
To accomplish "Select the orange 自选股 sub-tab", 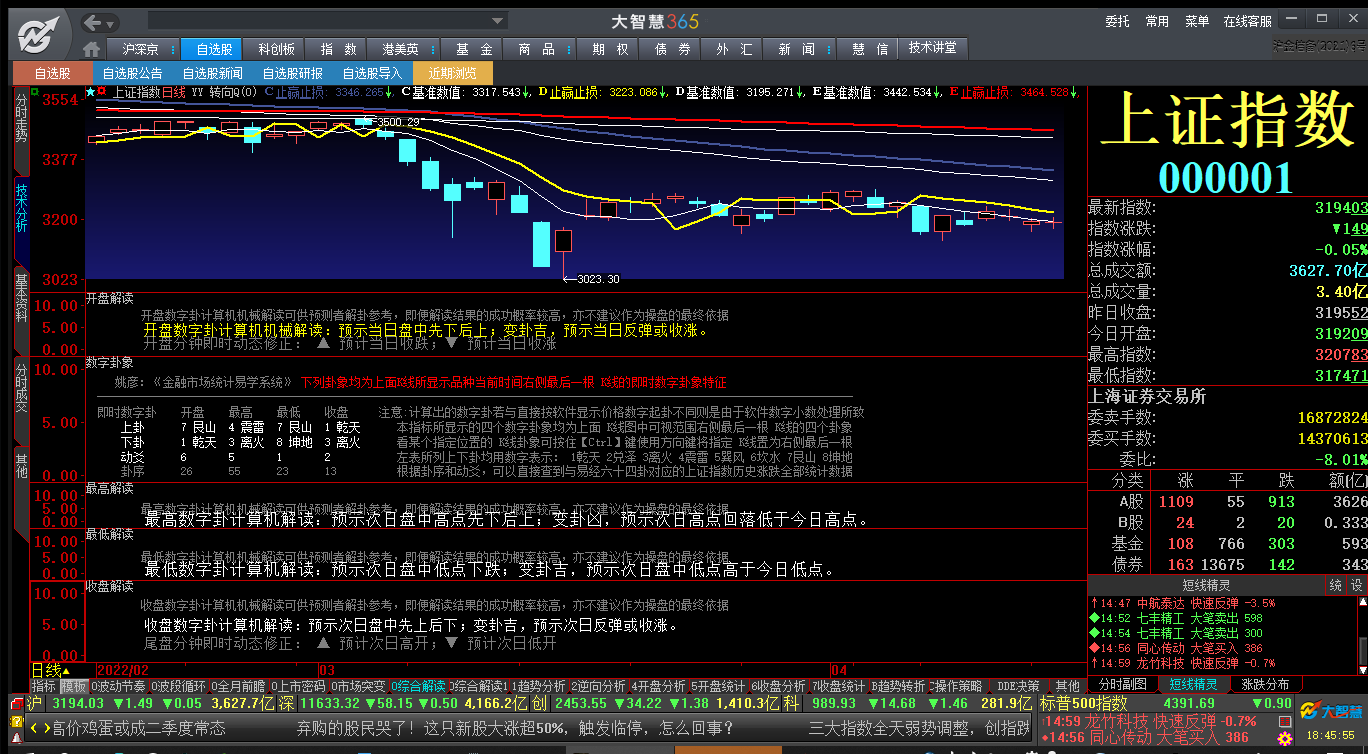I will [52, 73].
